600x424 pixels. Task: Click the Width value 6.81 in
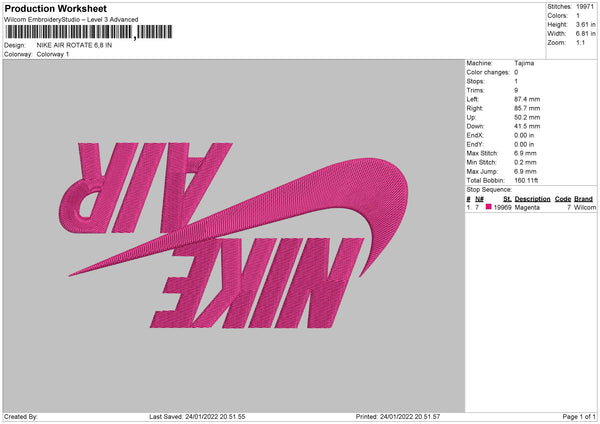point(585,34)
